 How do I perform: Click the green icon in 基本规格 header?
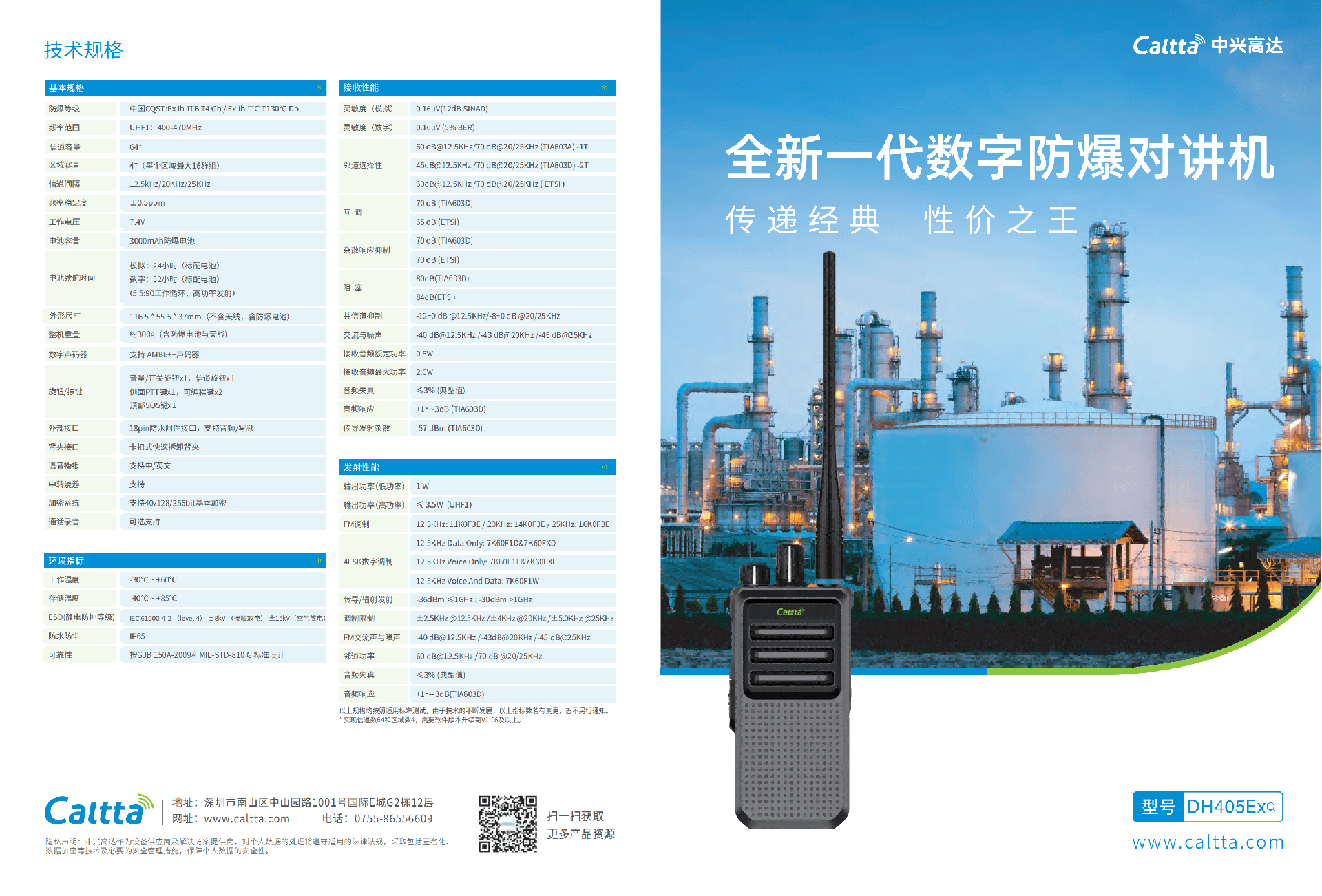[x=318, y=88]
